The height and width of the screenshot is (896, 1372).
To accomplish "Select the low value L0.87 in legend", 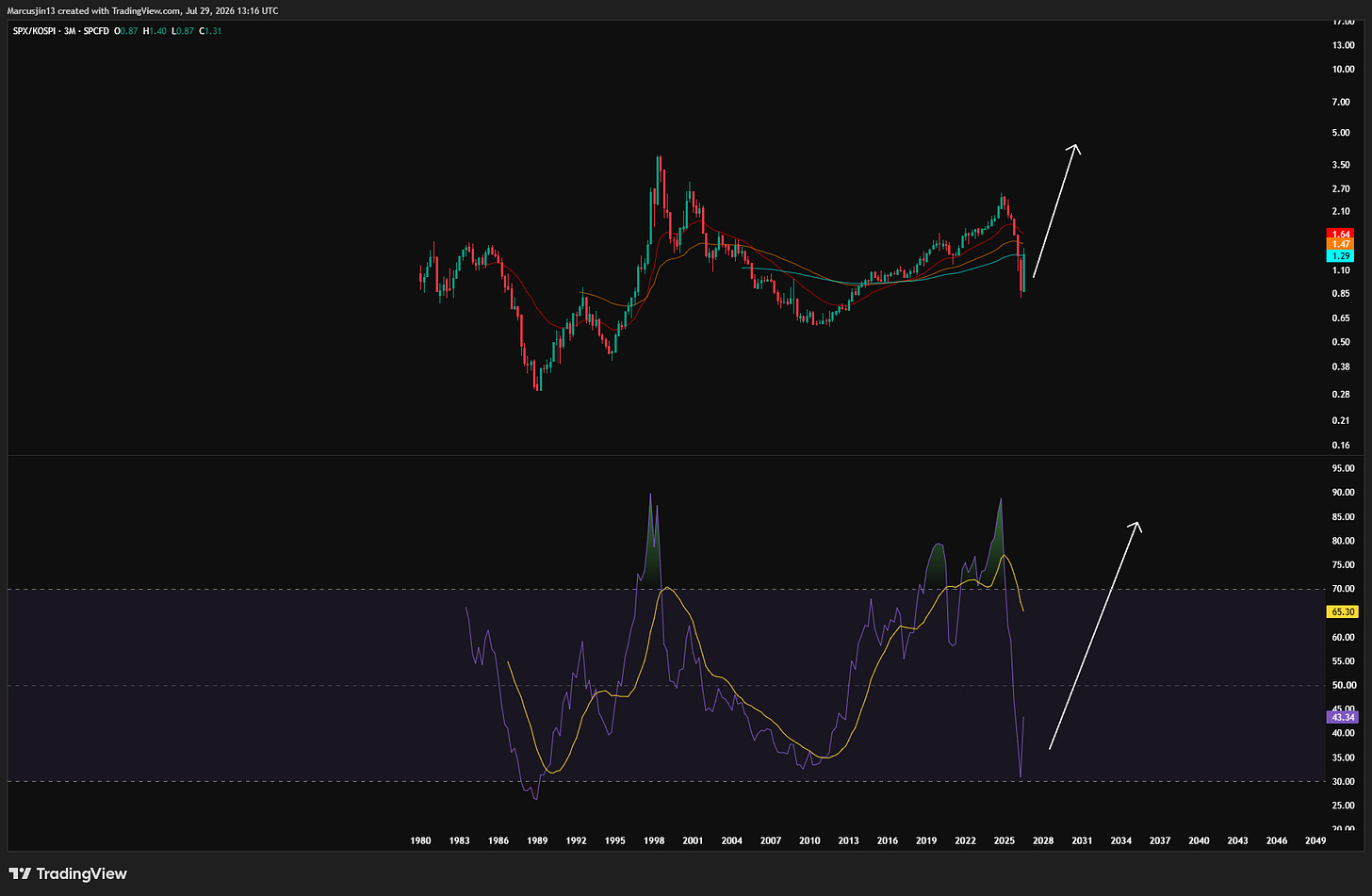I will 181,31.
